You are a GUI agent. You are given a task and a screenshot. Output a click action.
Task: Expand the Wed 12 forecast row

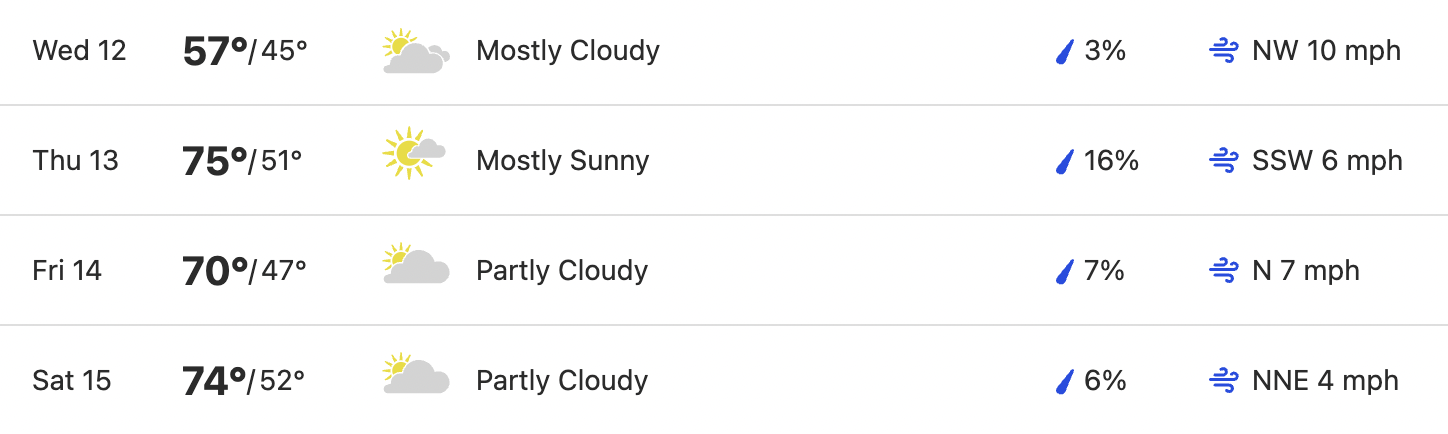point(724,52)
